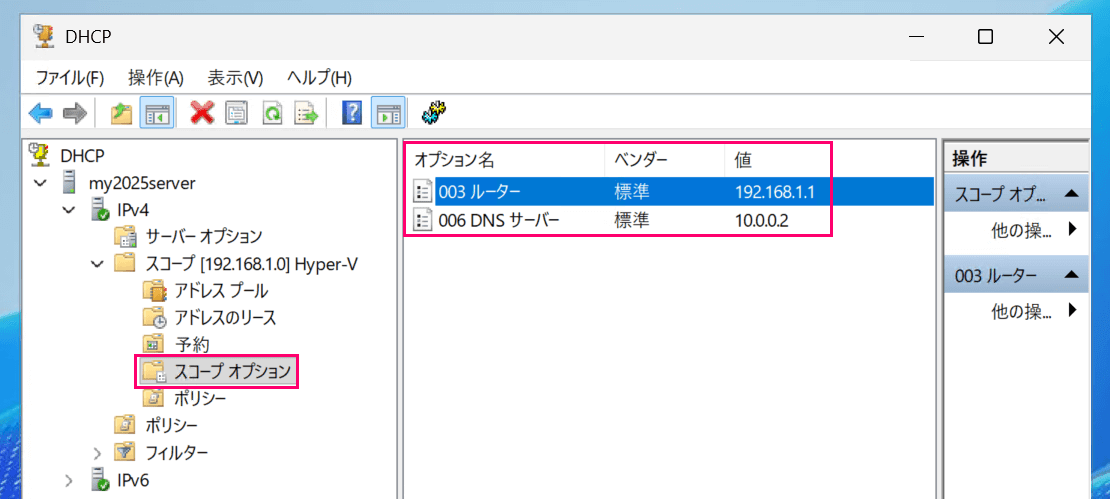1110x499 pixels.
Task: Select サーバー オプション tree item
Action: [204, 236]
